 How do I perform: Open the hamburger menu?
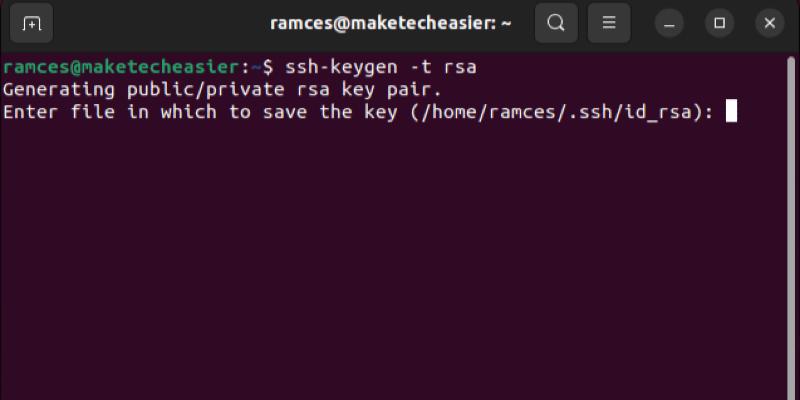coord(609,23)
